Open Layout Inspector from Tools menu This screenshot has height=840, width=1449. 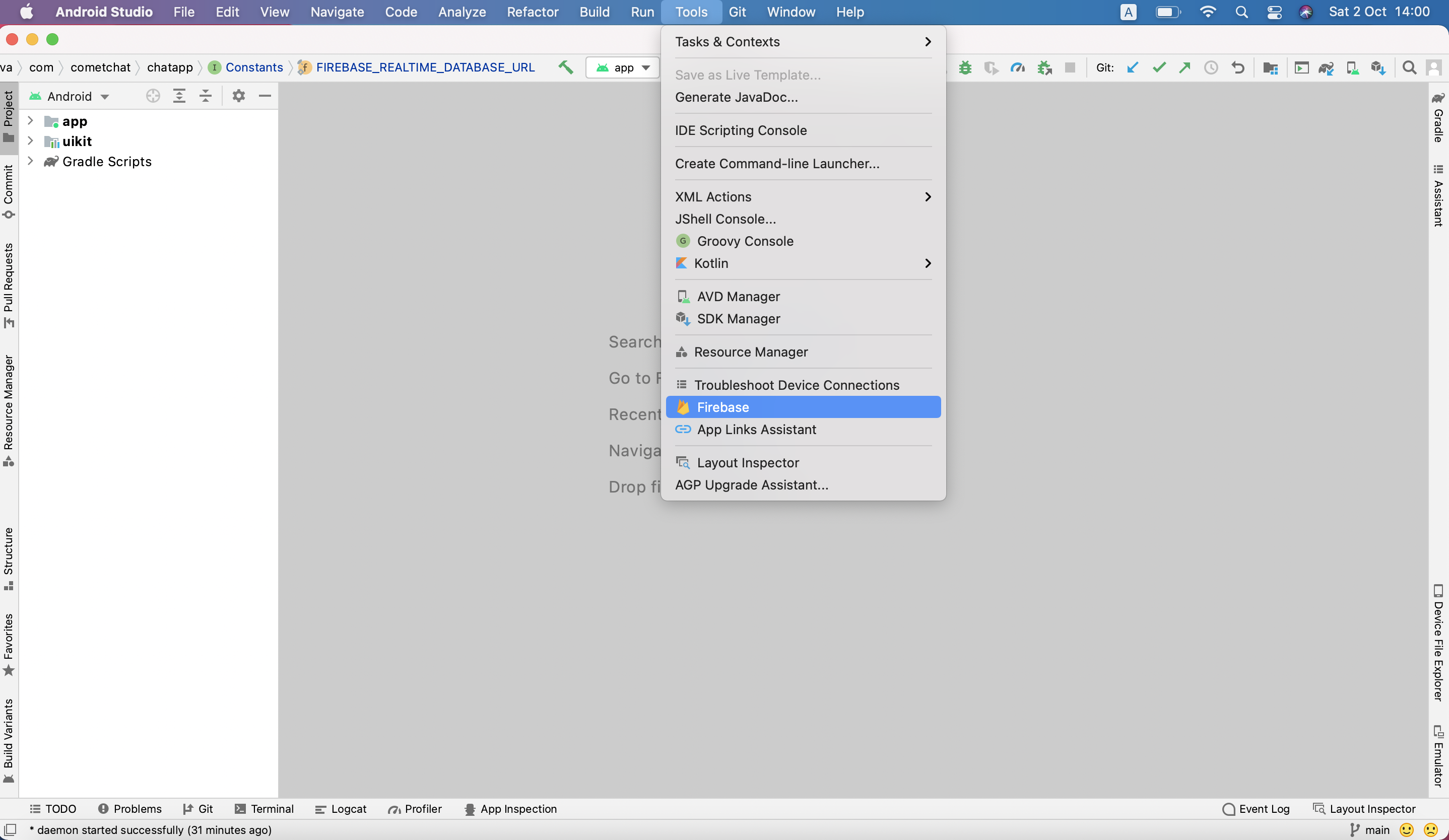click(803, 462)
